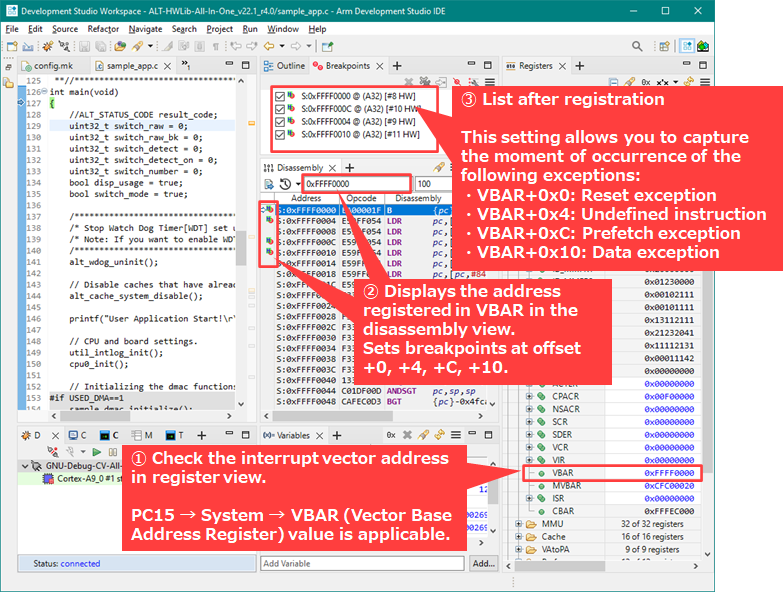
Task: Click the Development Studio perspective icon
Action: coord(688,46)
